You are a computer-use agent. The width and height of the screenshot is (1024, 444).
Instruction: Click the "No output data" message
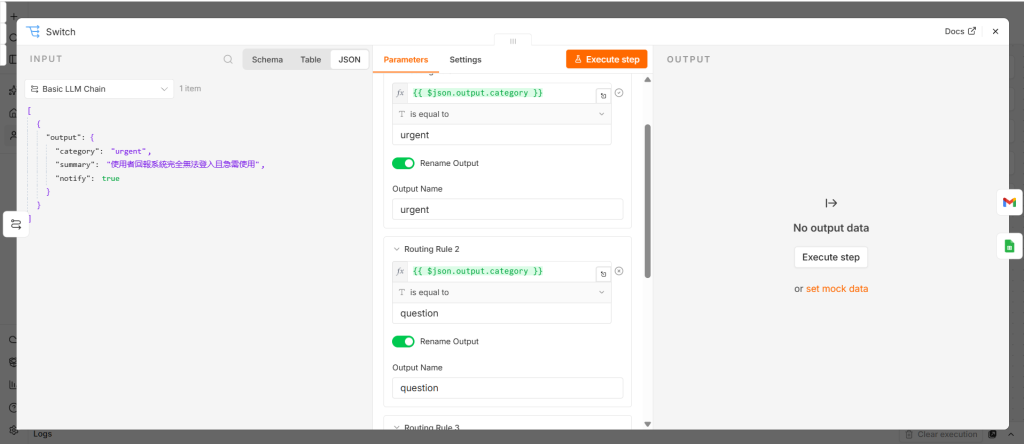point(831,229)
